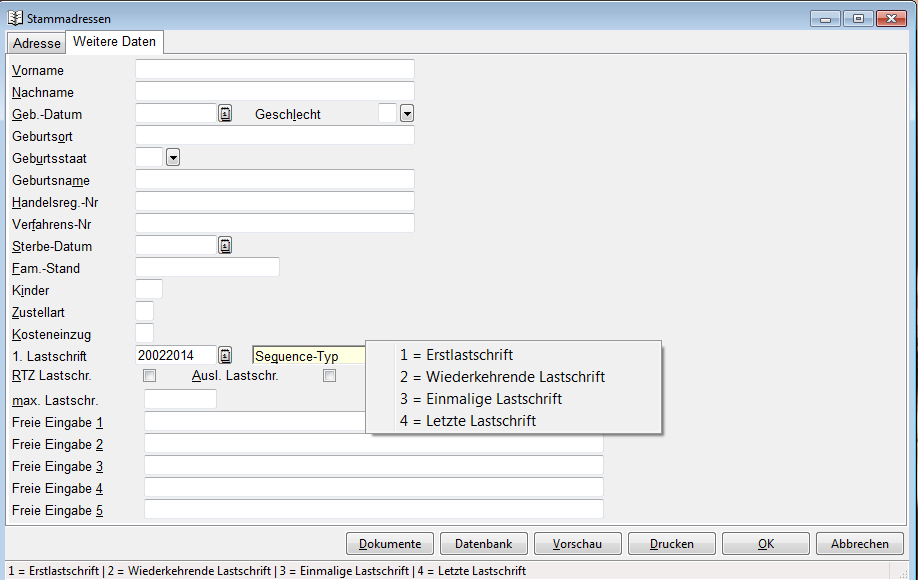Click the Dokumente button
The width and height of the screenshot is (918, 580).
tap(390, 544)
